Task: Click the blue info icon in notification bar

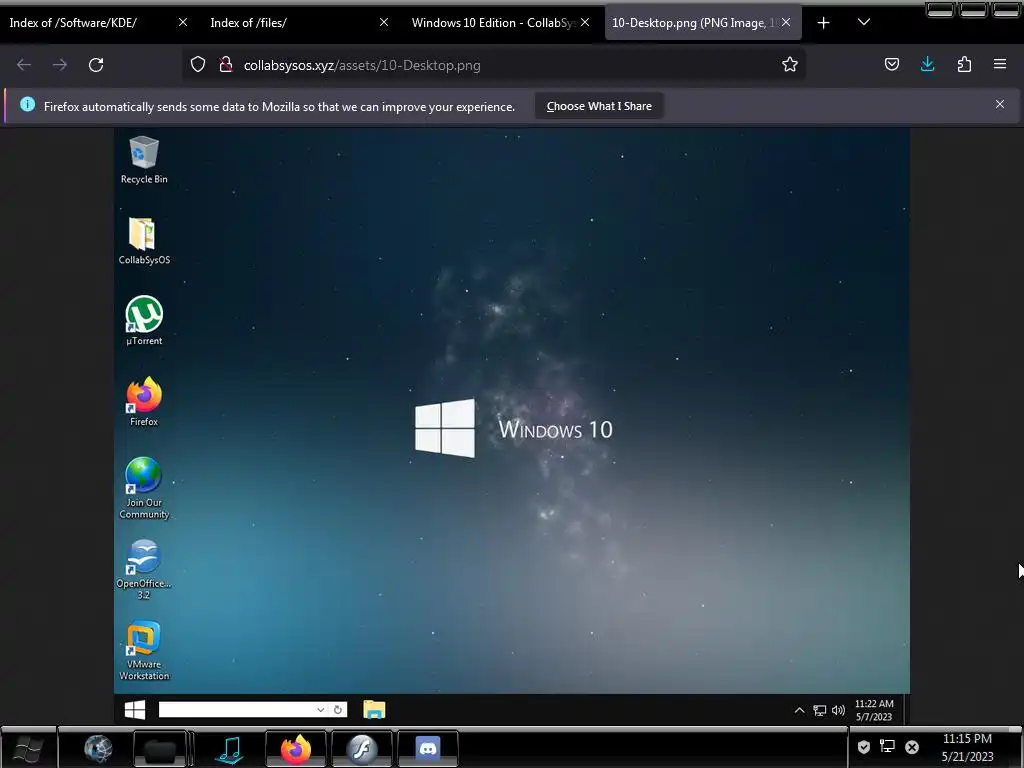Action: [27, 104]
